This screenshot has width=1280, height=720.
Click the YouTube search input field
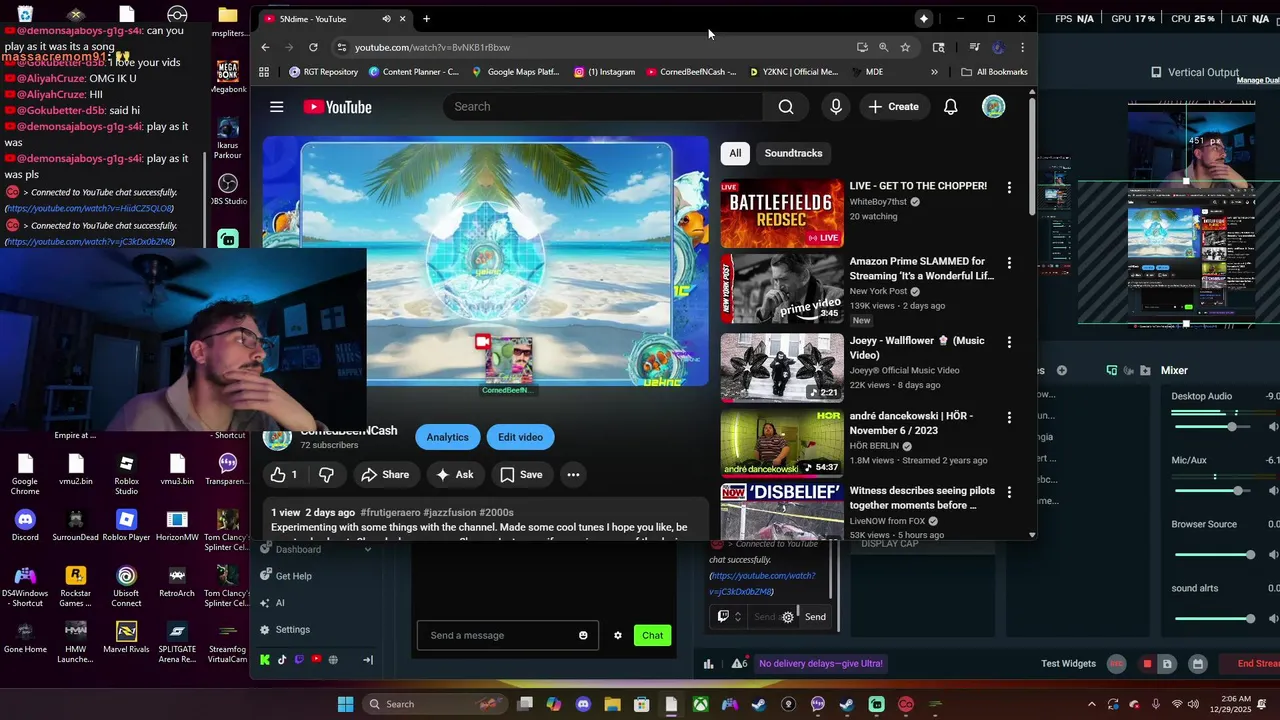pyautogui.click(x=603, y=107)
